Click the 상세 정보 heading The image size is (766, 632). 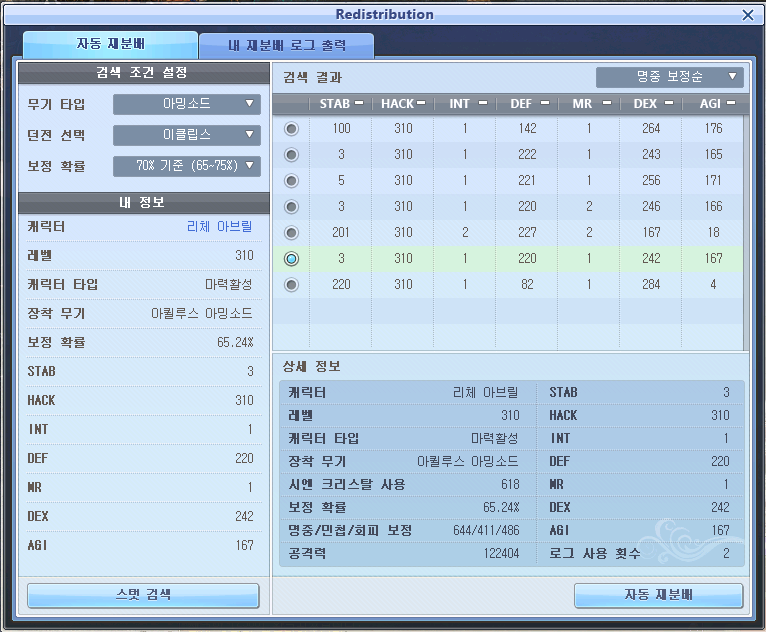(312, 366)
